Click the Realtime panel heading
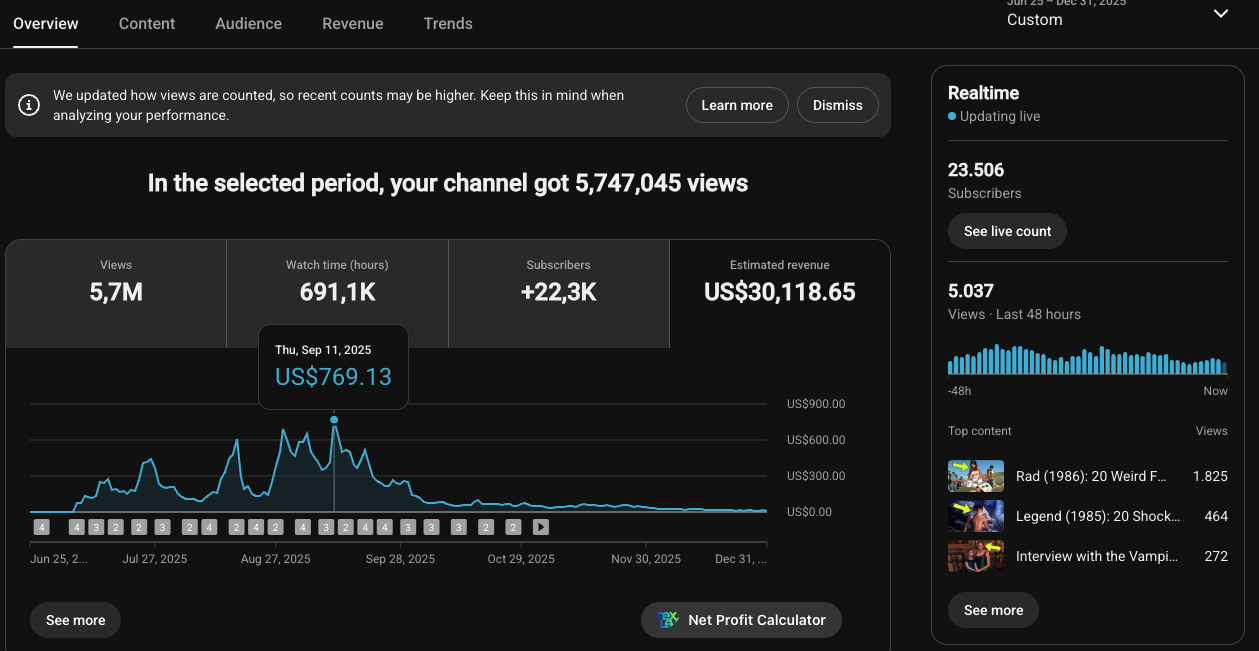1259x651 pixels. (x=983, y=93)
